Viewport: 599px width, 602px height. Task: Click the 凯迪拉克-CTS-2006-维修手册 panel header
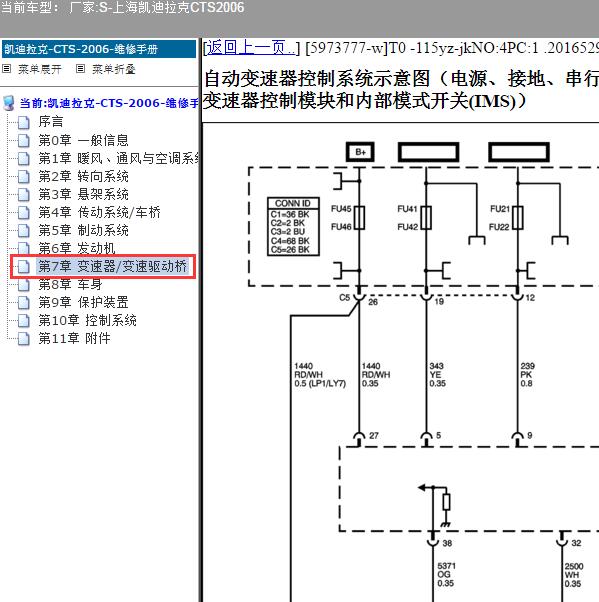(99, 49)
